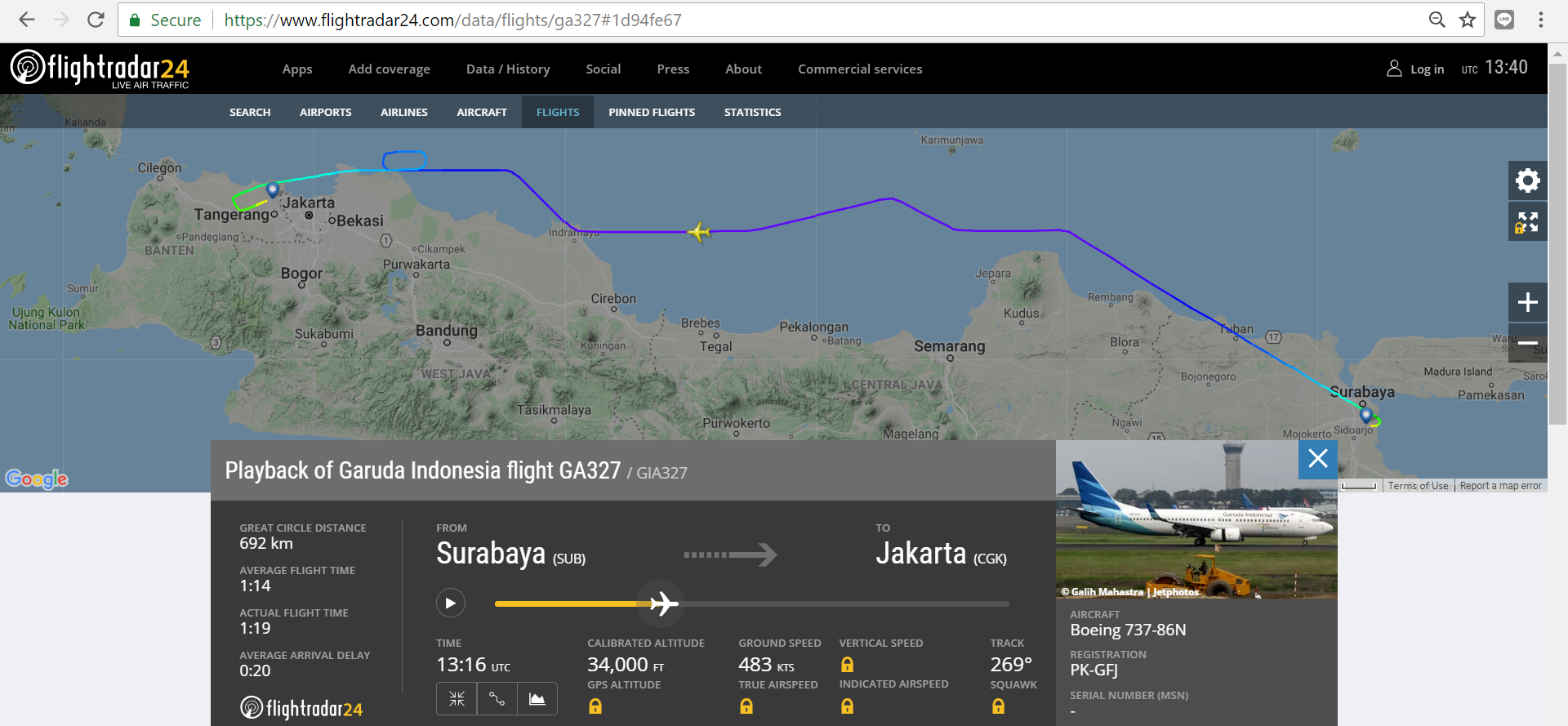Image resolution: width=1568 pixels, height=726 pixels.
Task: Zoom in the map with plus button
Action: coord(1527,302)
